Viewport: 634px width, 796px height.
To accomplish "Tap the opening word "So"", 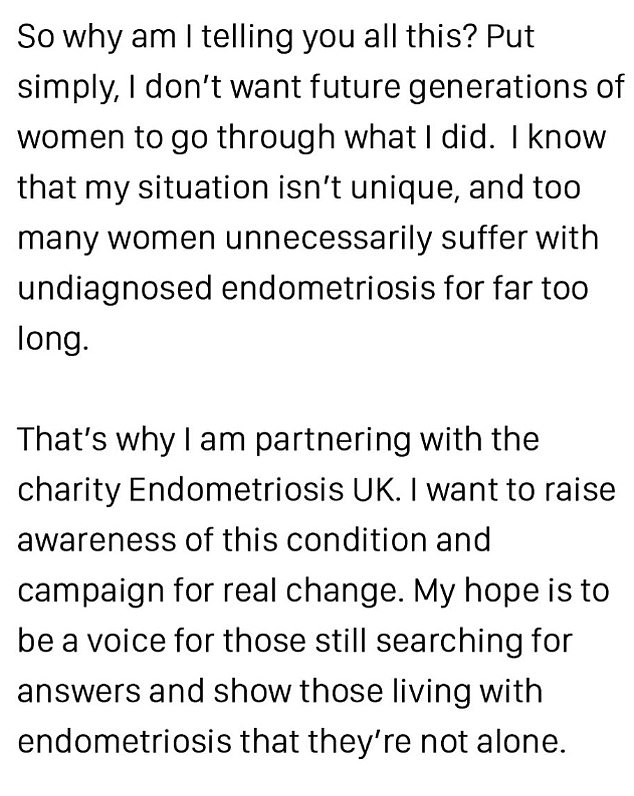I will [36, 38].
